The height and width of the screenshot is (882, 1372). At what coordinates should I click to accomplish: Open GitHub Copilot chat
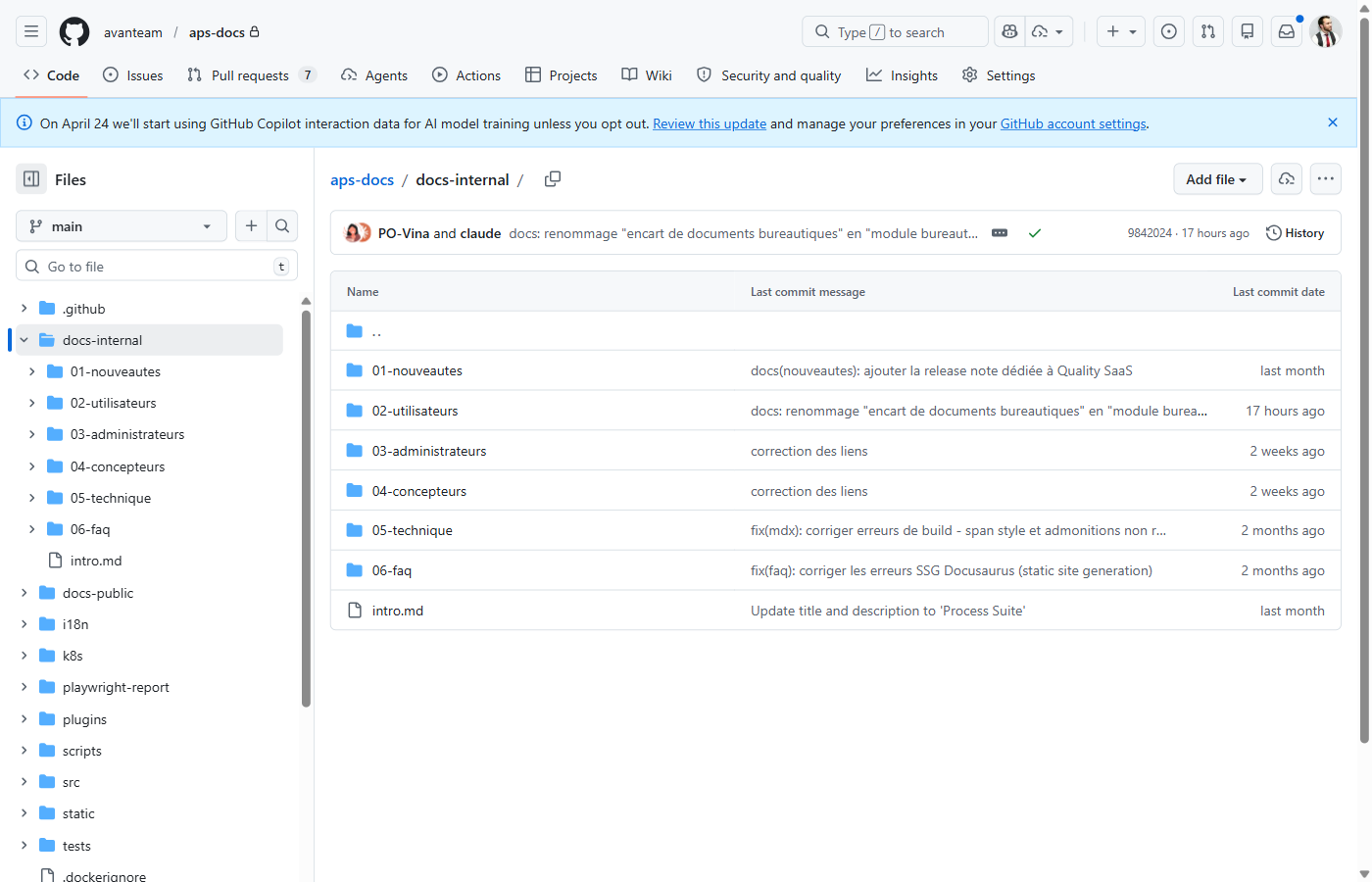click(1009, 31)
